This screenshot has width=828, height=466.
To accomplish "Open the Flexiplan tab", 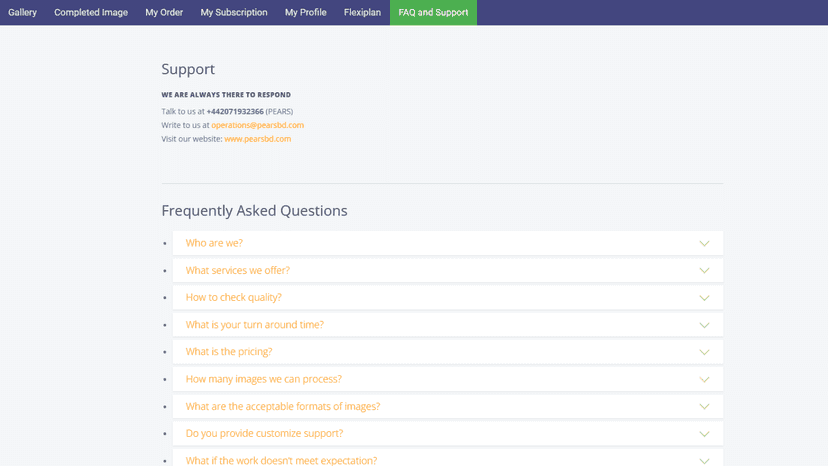I will 362,12.
